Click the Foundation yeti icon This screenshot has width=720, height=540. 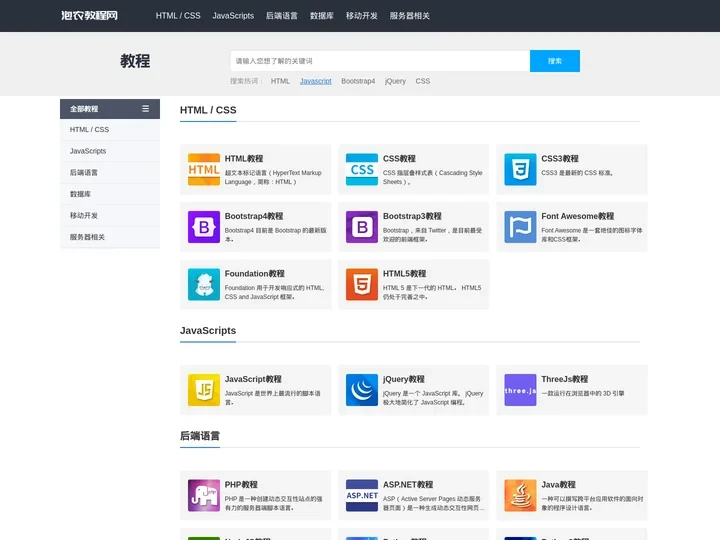[204, 284]
